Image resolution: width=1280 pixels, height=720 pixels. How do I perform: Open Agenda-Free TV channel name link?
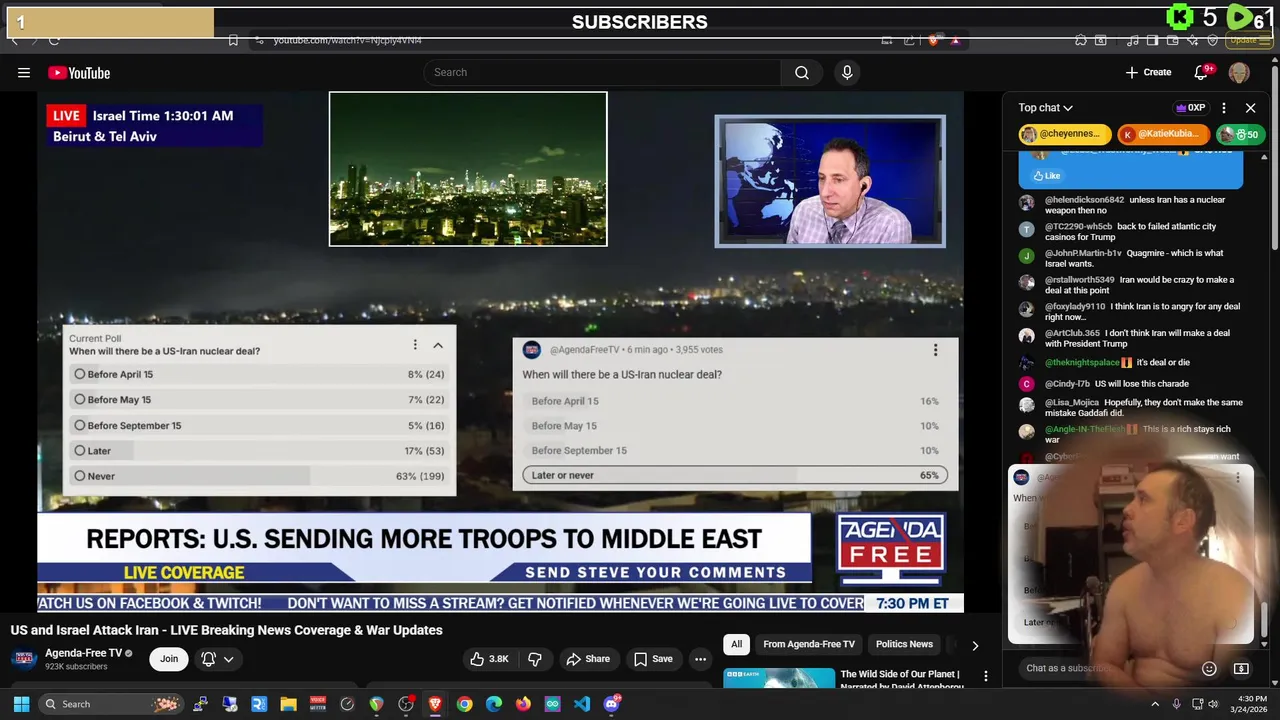click(x=83, y=653)
